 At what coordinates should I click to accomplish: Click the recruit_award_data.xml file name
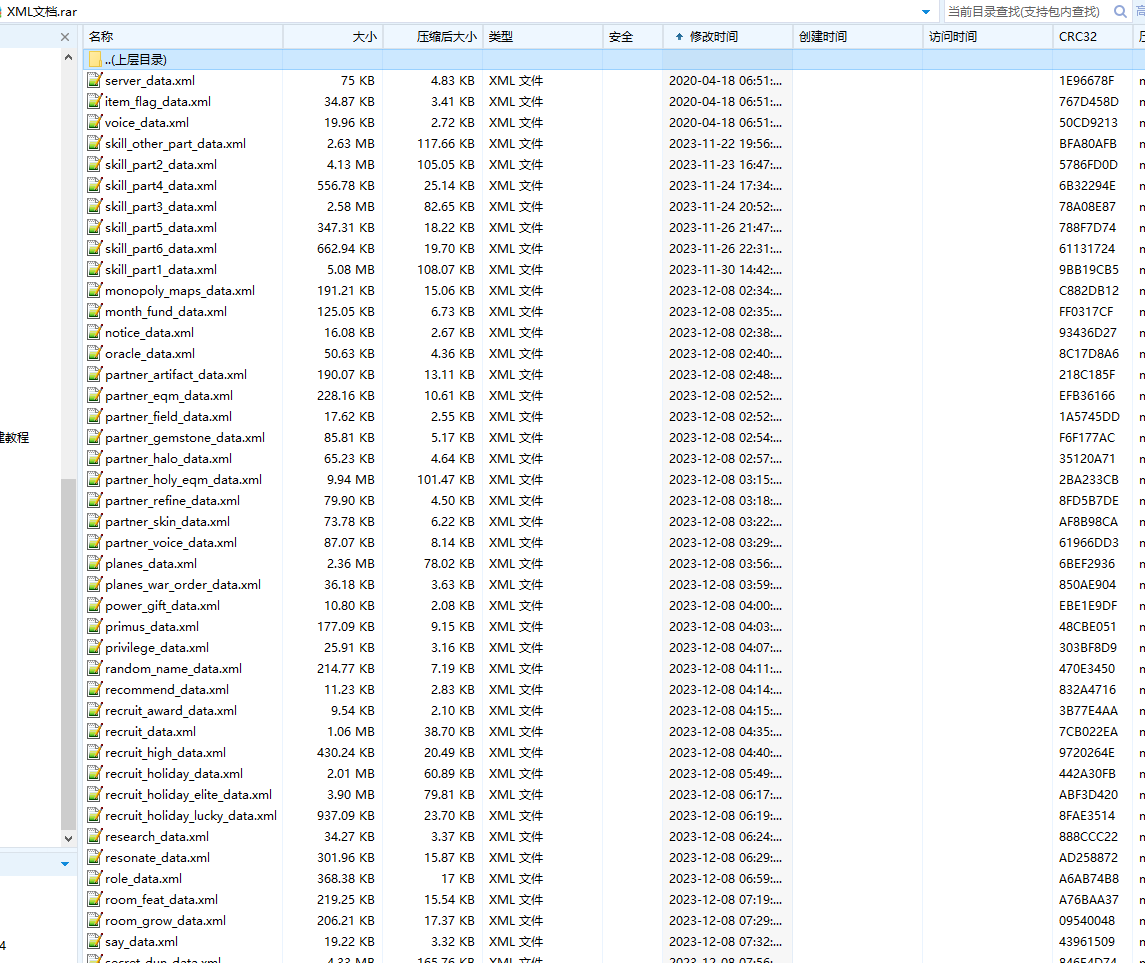pyautogui.click(x=171, y=710)
